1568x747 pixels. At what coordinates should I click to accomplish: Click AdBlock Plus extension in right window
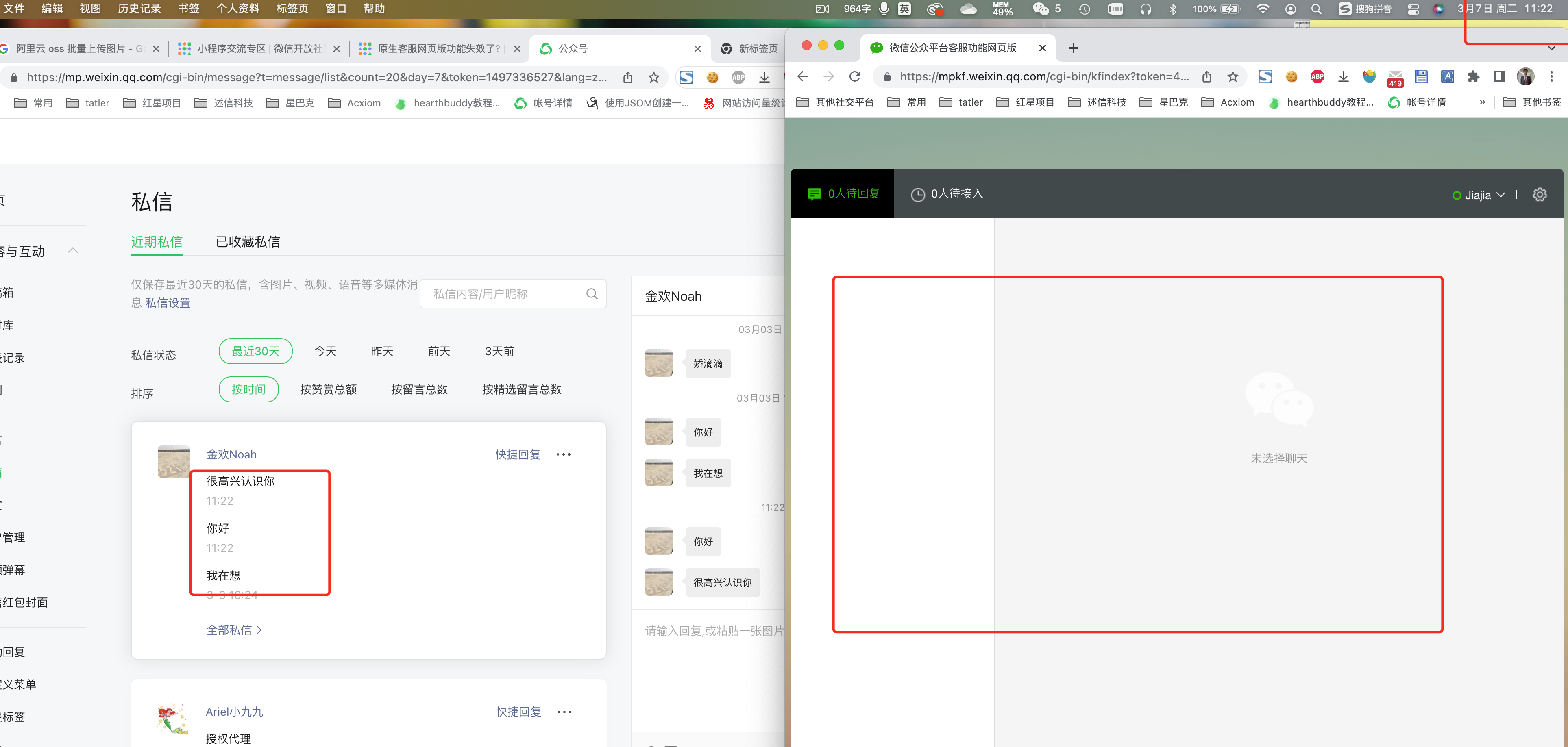click(1317, 77)
